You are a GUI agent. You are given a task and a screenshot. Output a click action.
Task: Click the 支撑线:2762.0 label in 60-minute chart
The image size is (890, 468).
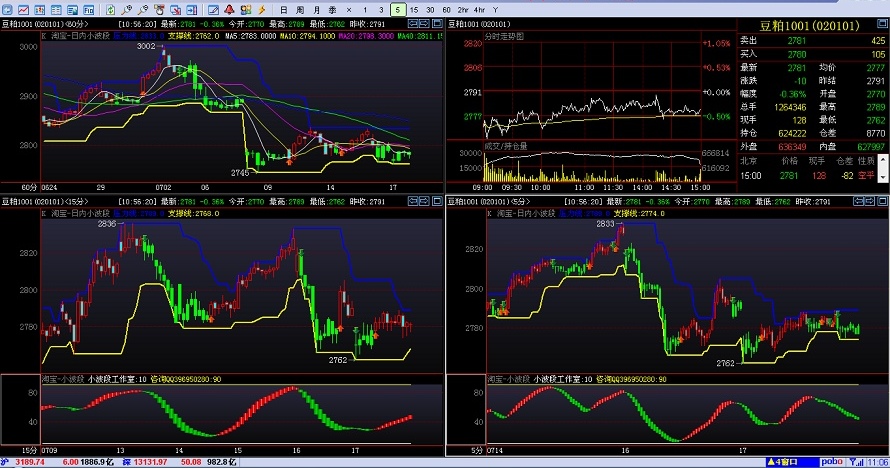(194, 36)
